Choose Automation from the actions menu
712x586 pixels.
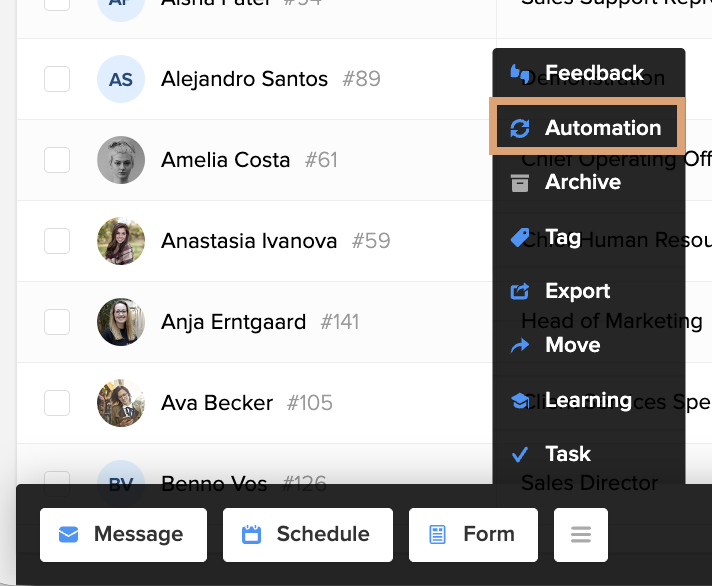pos(587,127)
